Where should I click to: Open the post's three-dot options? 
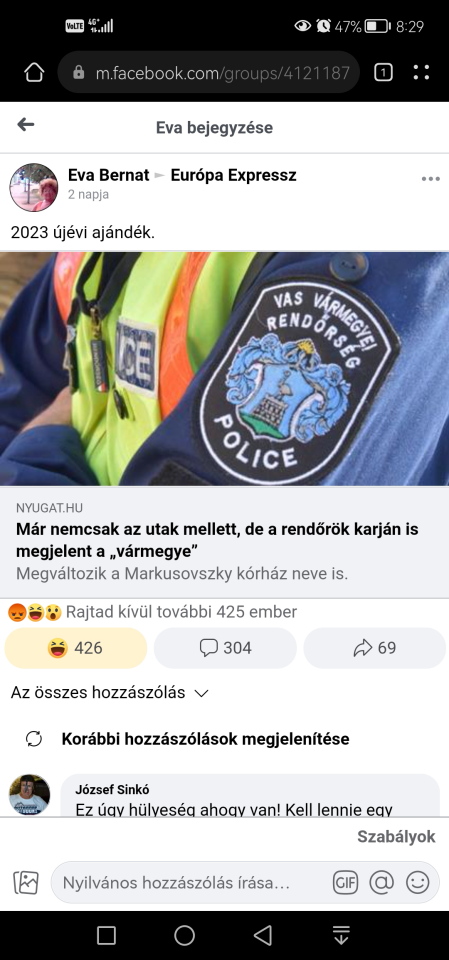click(431, 179)
